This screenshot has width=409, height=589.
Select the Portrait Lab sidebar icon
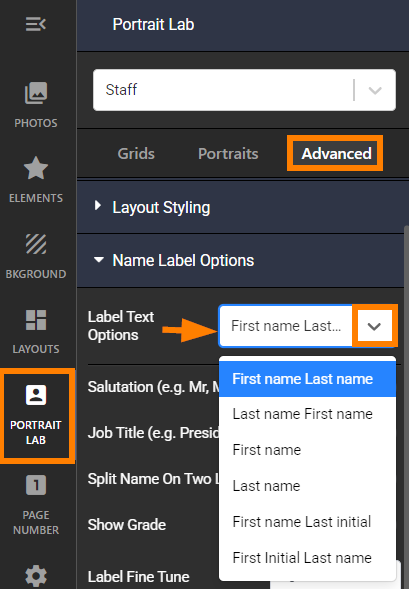(36, 415)
